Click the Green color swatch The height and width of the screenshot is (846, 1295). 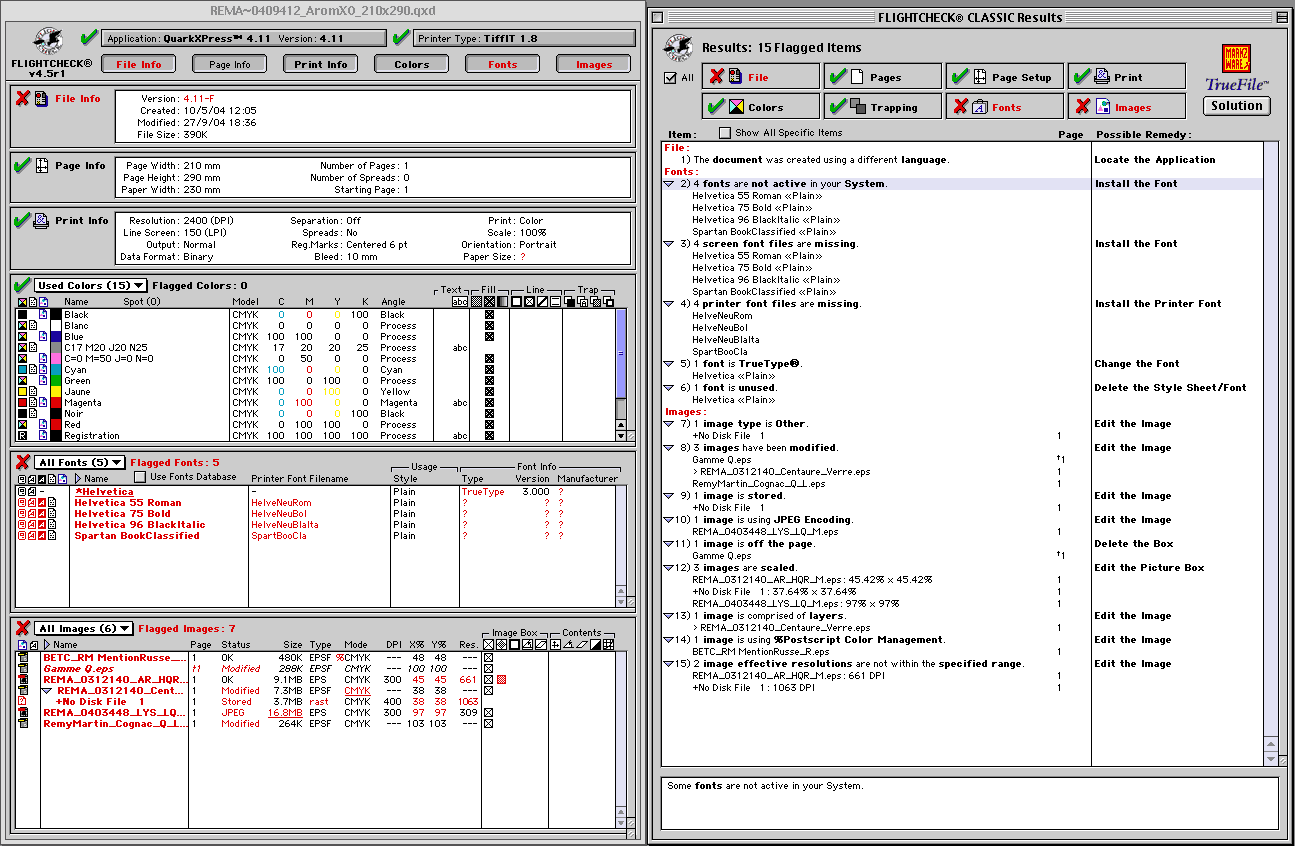(x=56, y=381)
